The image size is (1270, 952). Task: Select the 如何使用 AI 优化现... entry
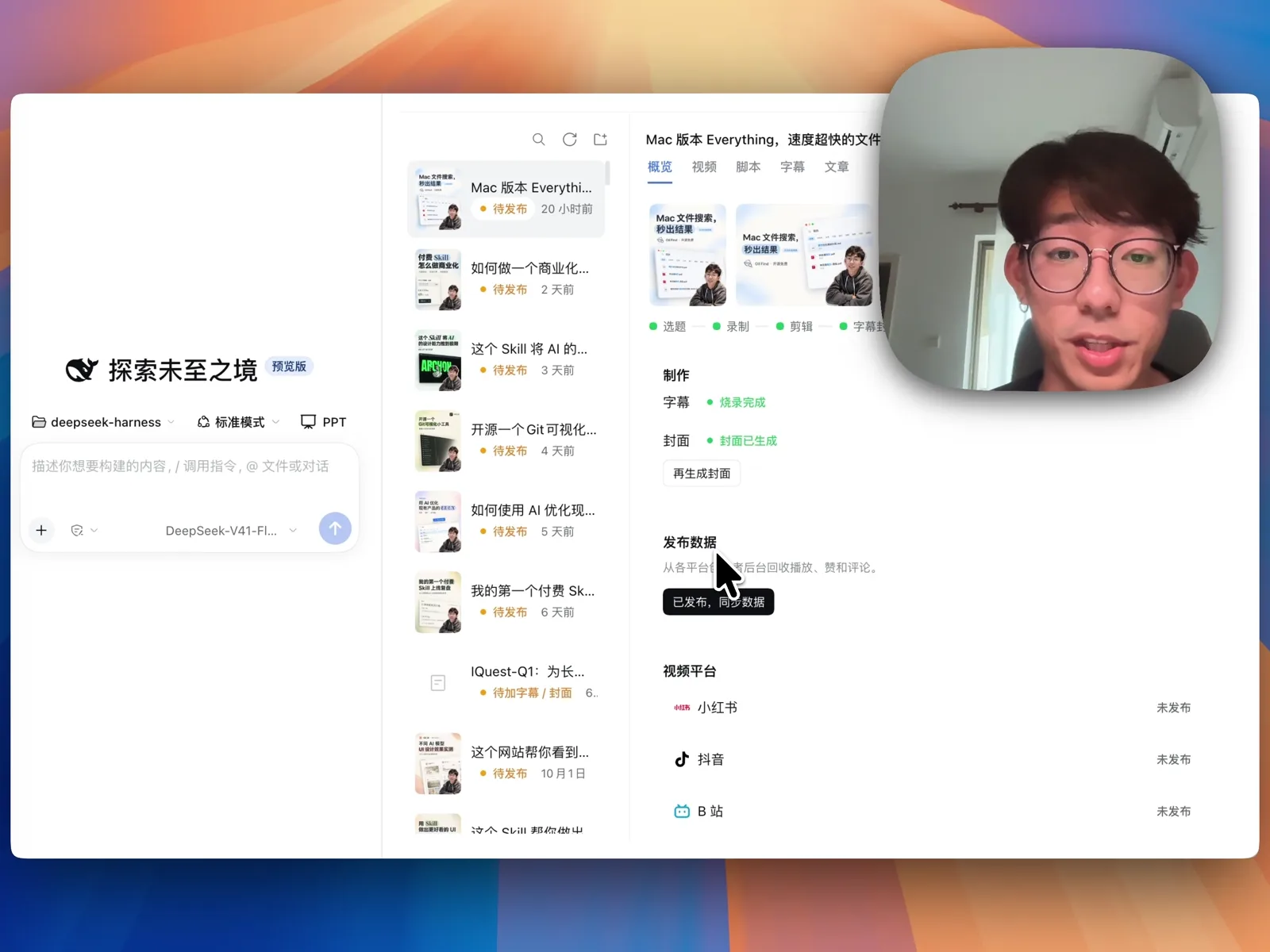point(506,521)
